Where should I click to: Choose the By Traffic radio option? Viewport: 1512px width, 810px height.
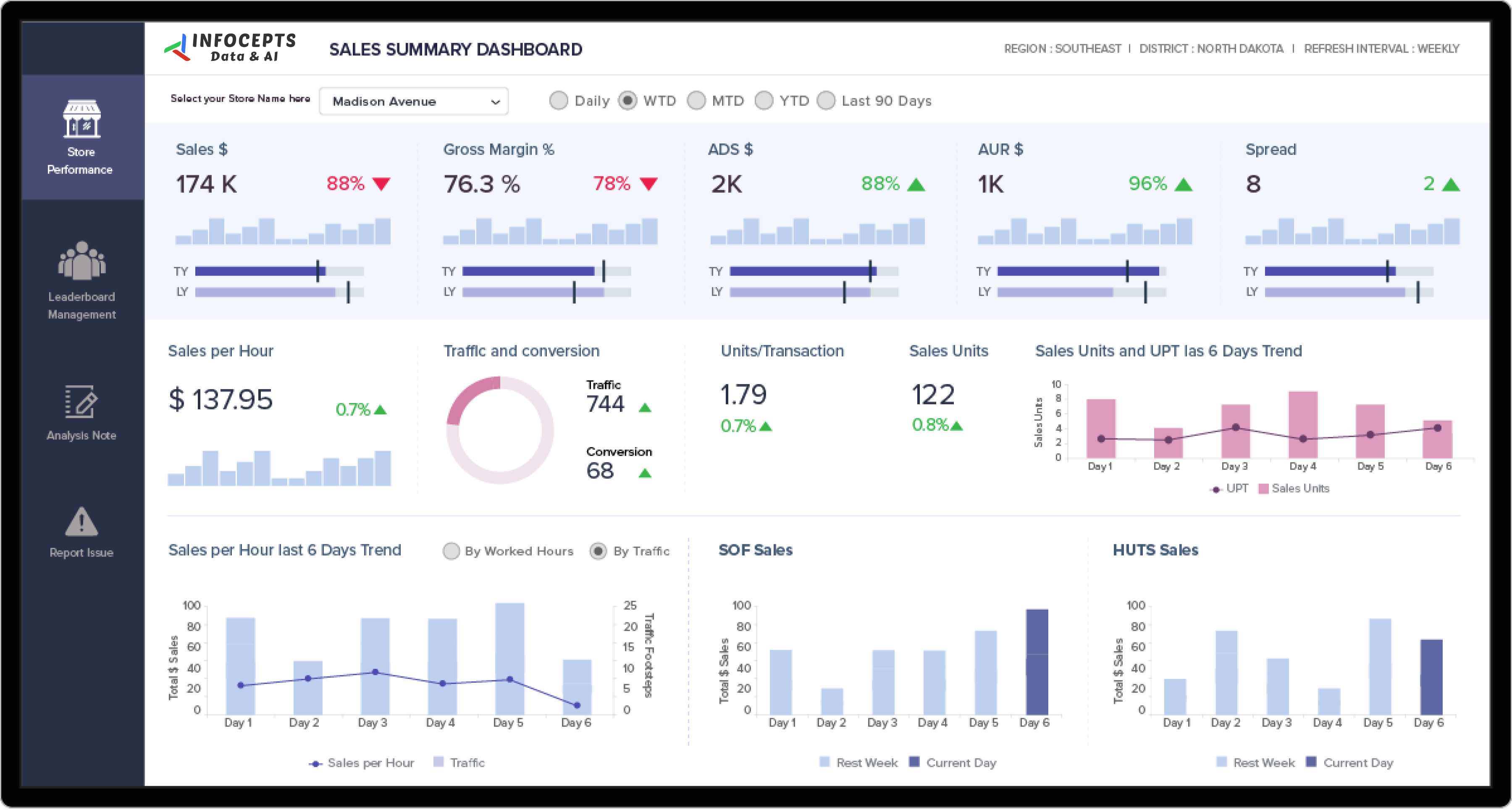pos(598,551)
